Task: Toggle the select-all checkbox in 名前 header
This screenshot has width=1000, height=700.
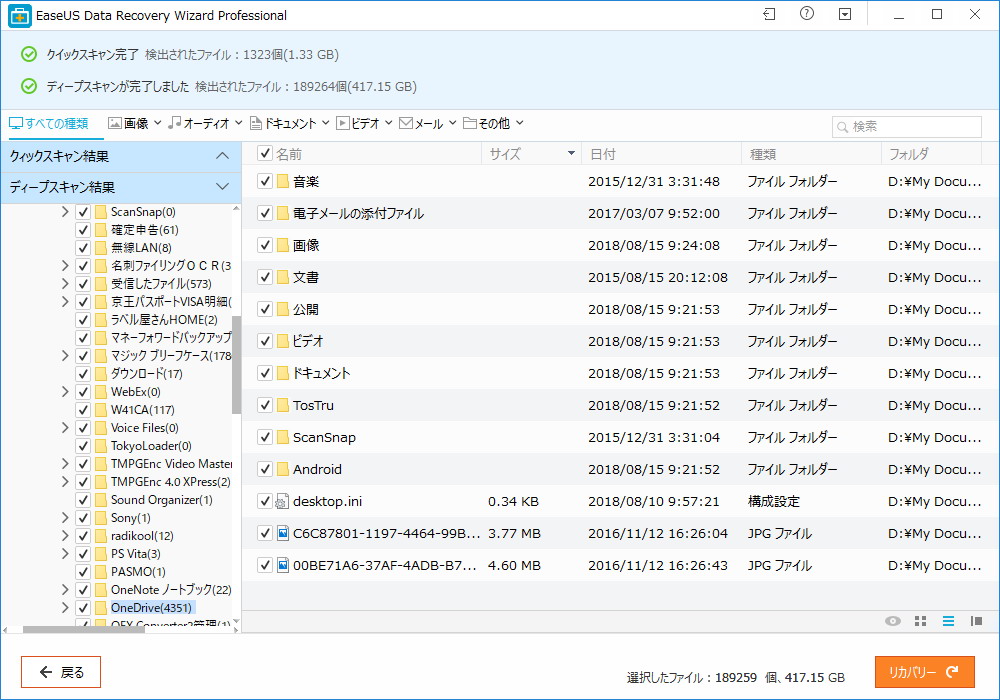Action: pos(265,153)
